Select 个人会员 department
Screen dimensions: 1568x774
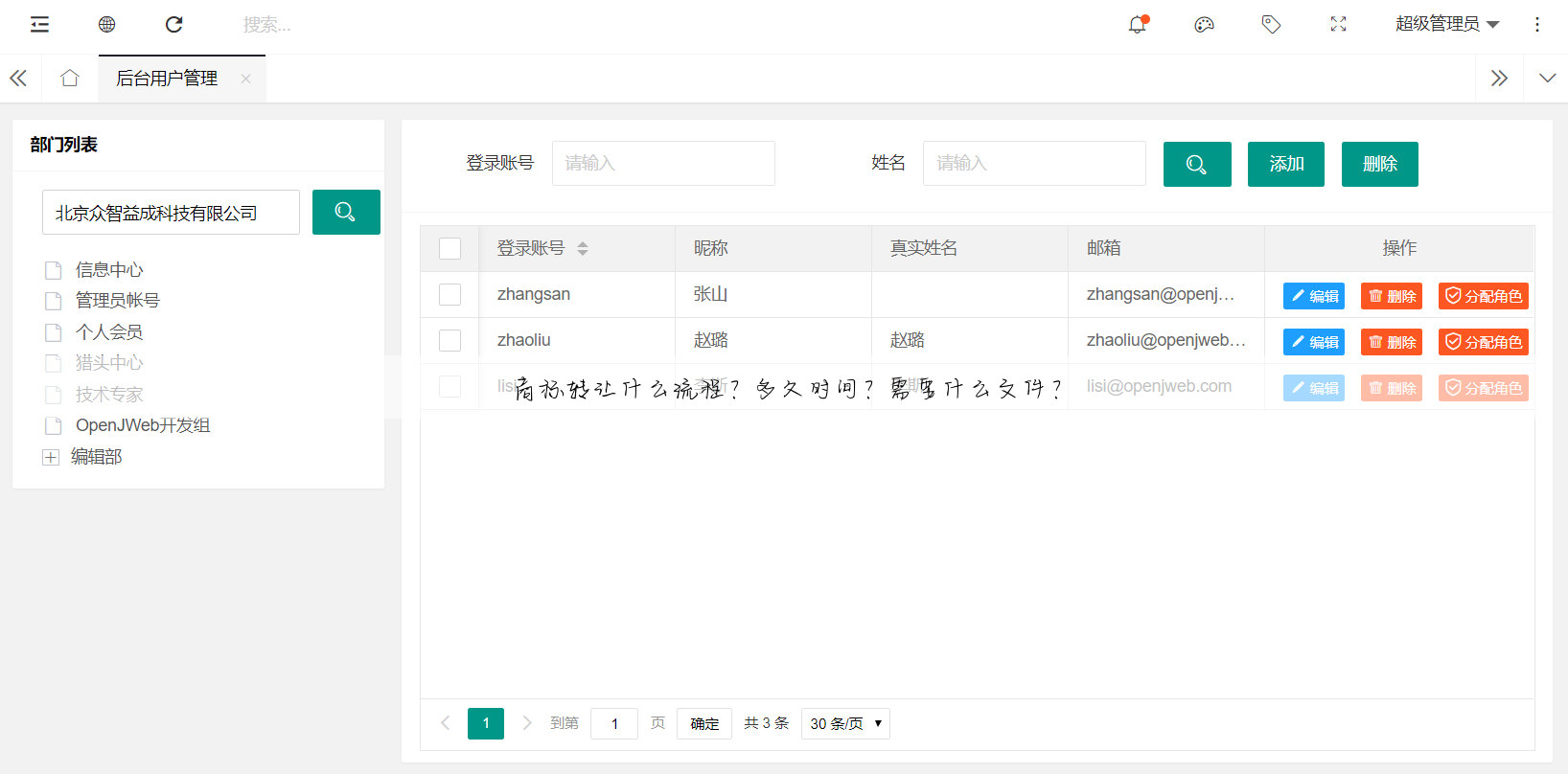(x=109, y=332)
